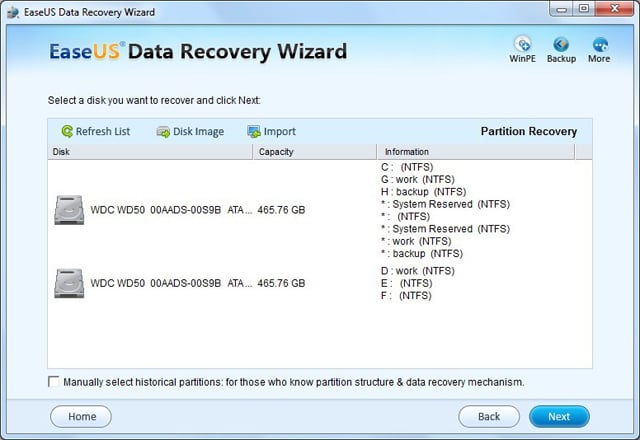This screenshot has height=440, width=640.
Task: Click the Partition Recovery heading
Action: click(x=529, y=131)
